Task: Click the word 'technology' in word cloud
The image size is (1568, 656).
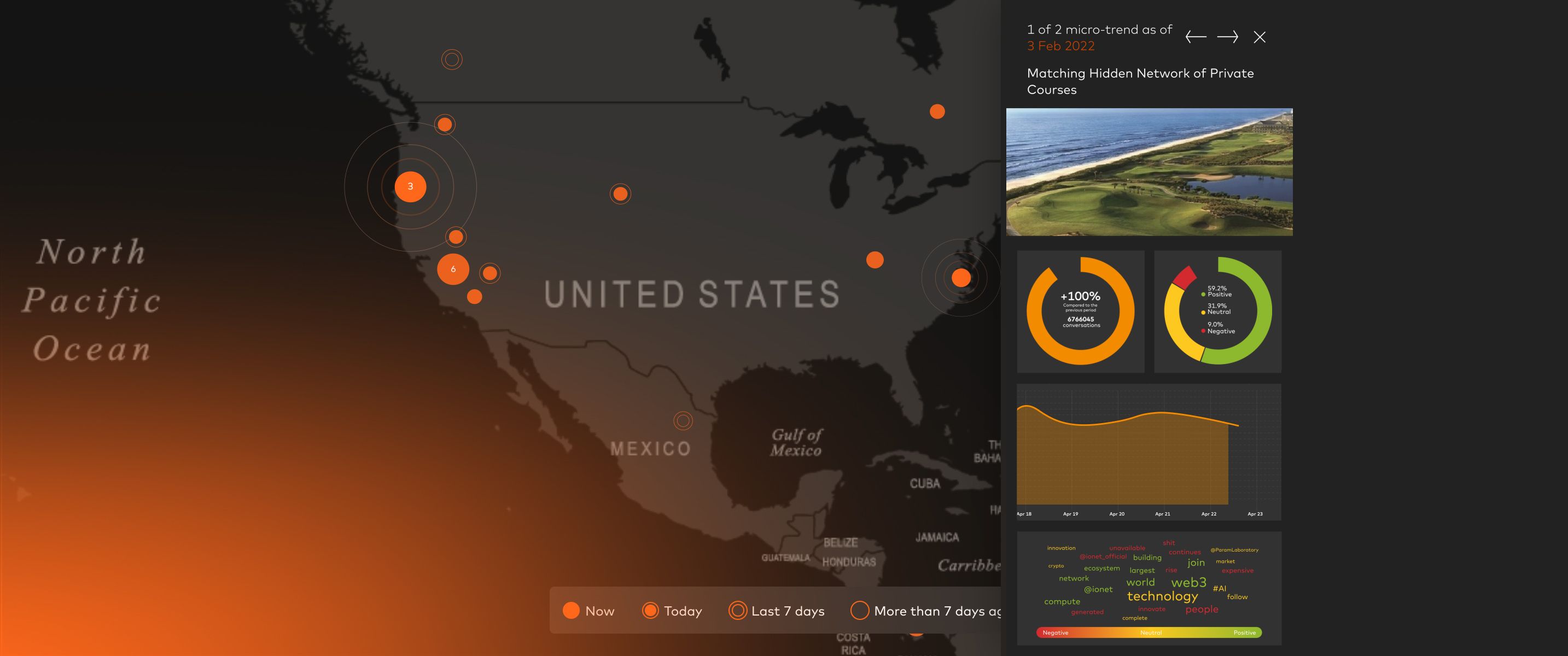Action: click(1162, 596)
